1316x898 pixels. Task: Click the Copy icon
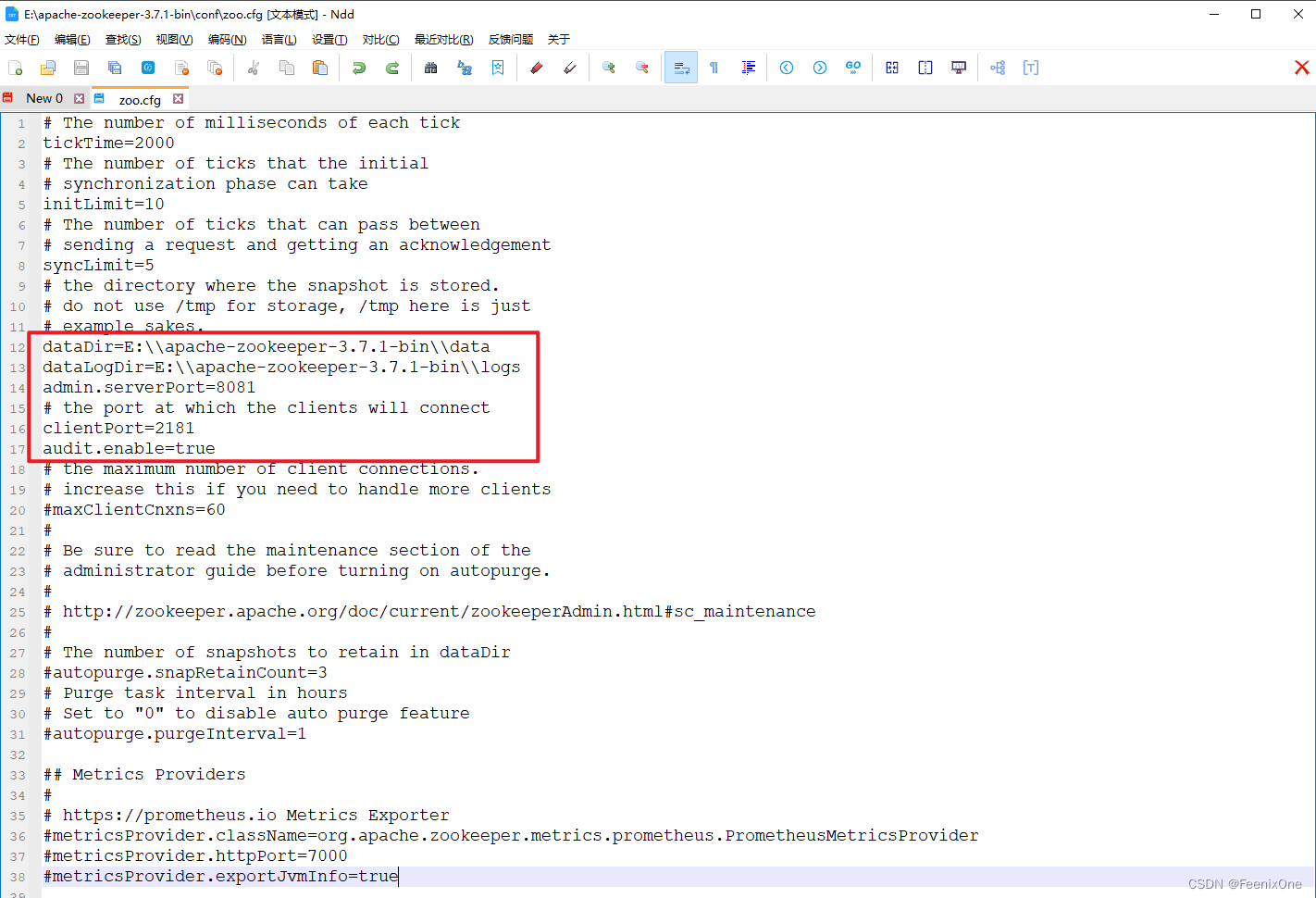point(287,68)
